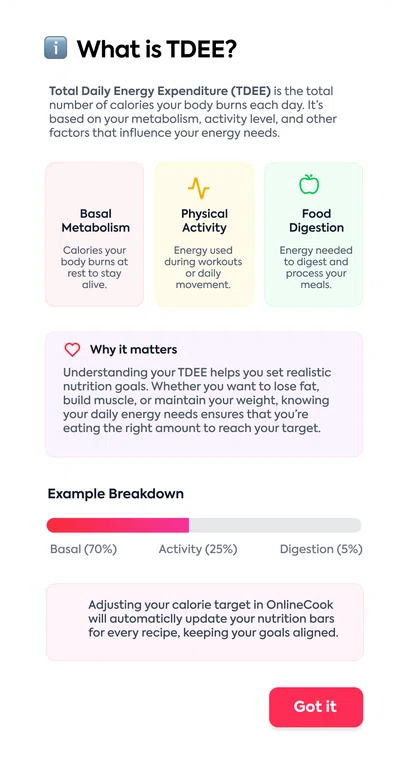Screen dimensions: 400x761
Task: Click the gray unfilled portion of breakdown bar
Action: [x=275, y=525]
